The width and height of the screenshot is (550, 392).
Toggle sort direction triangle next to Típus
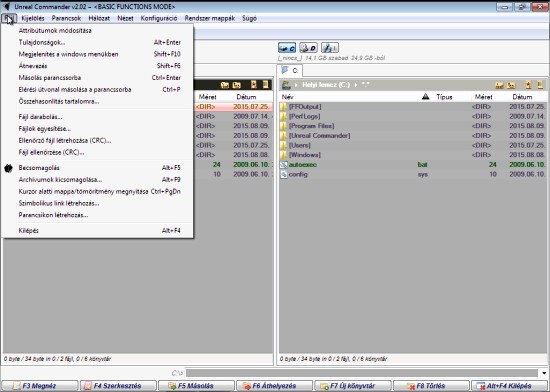pyautogui.click(x=425, y=96)
